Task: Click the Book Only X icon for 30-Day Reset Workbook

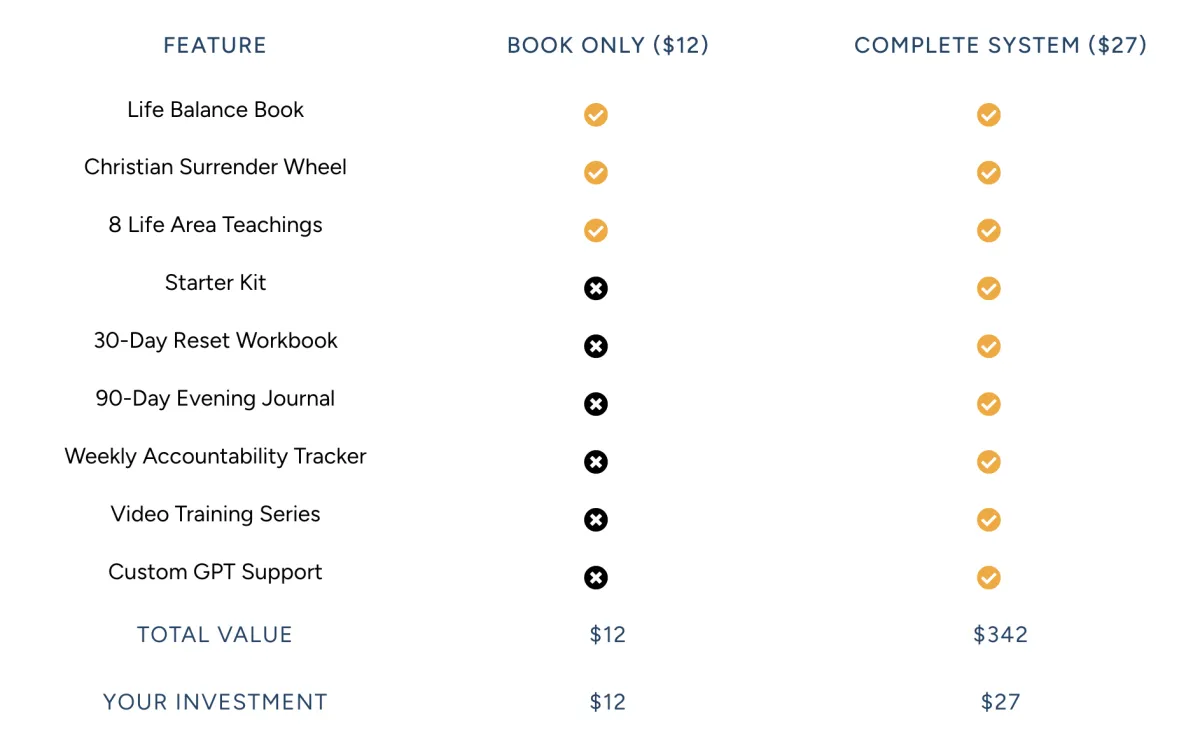Action: (x=595, y=346)
